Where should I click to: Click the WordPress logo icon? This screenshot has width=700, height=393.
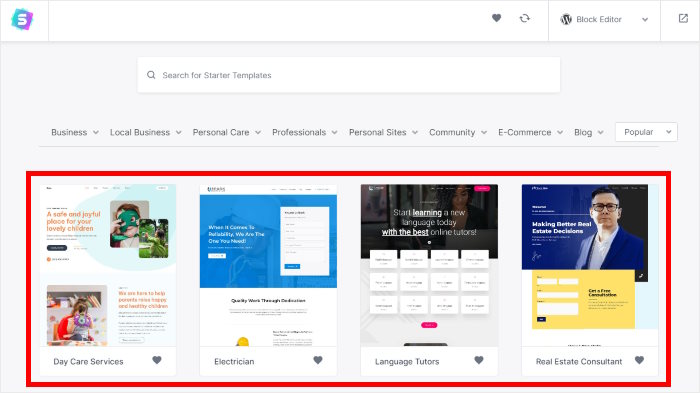566,19
